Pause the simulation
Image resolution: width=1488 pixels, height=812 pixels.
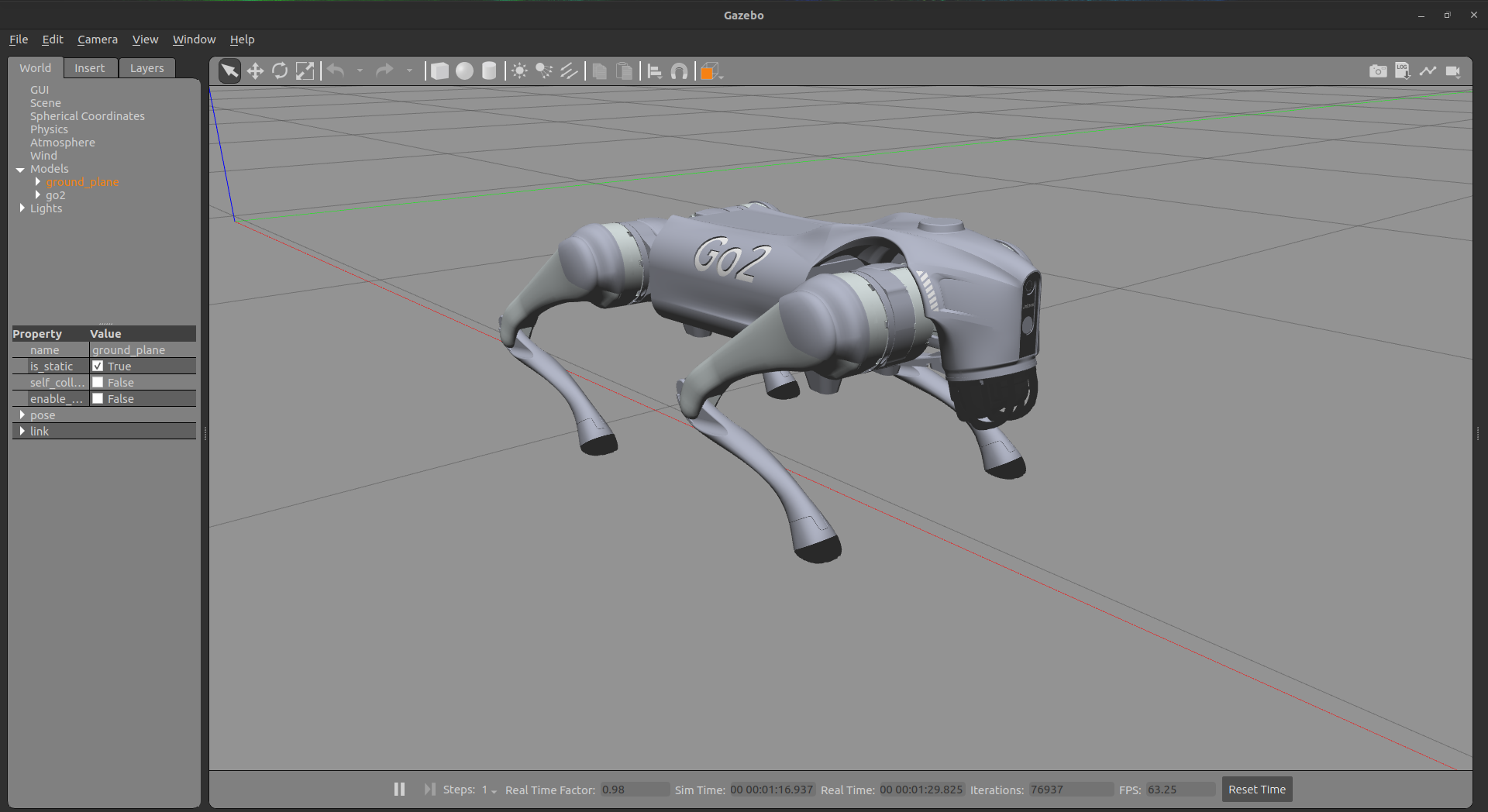[x=399, y=789]
